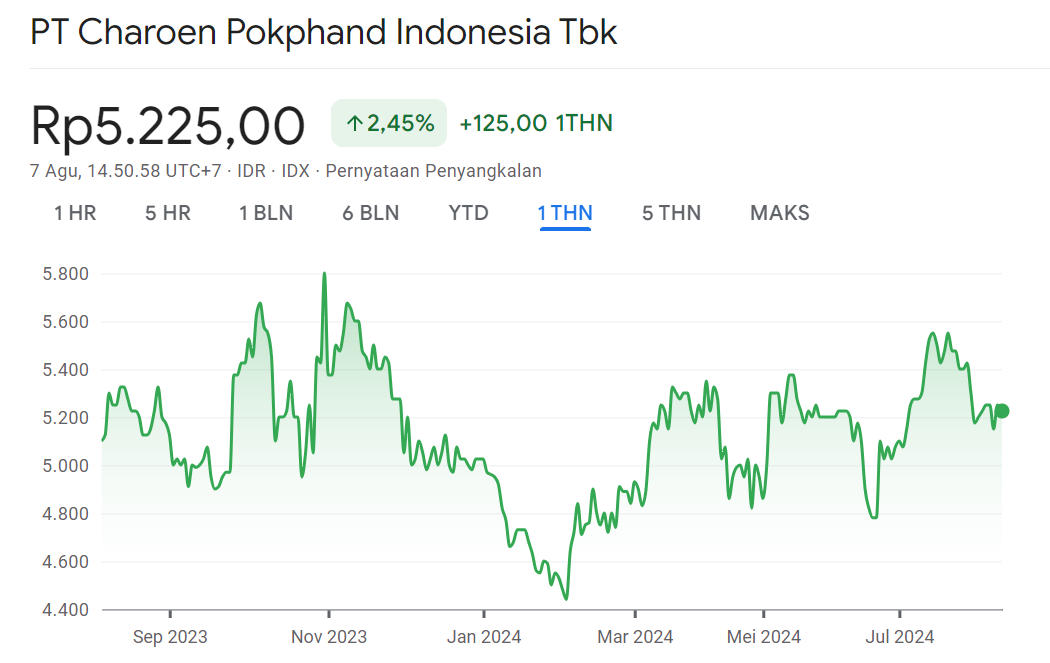Open the 1 BLN price view
The width and height of the screenshot is (1050, 663).
coord(265,212)
